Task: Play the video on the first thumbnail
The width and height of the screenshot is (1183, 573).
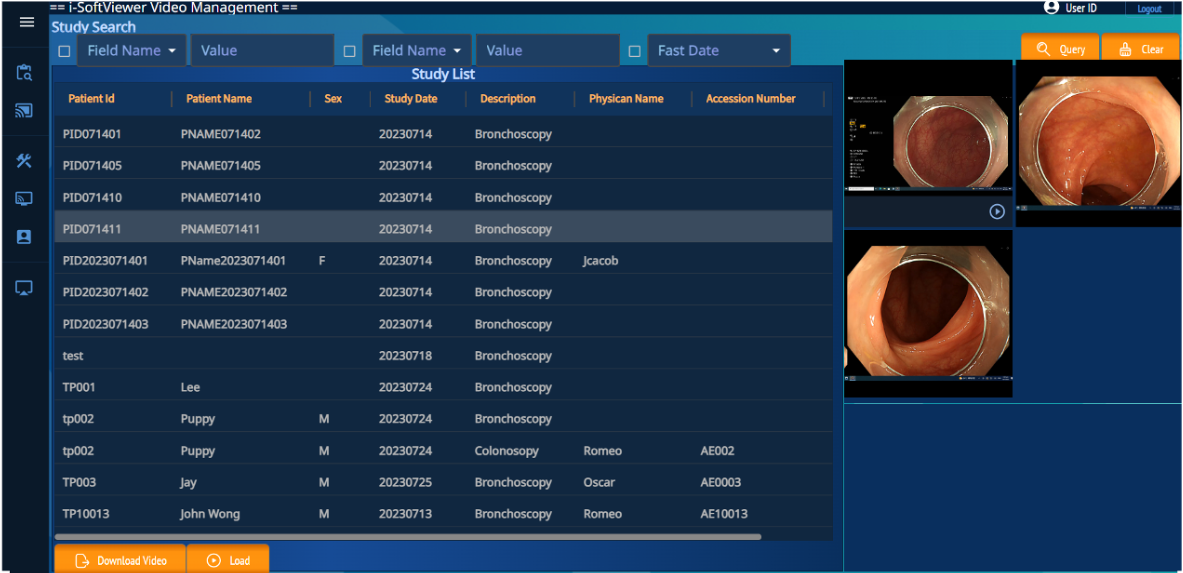Action: click(997, 212)
